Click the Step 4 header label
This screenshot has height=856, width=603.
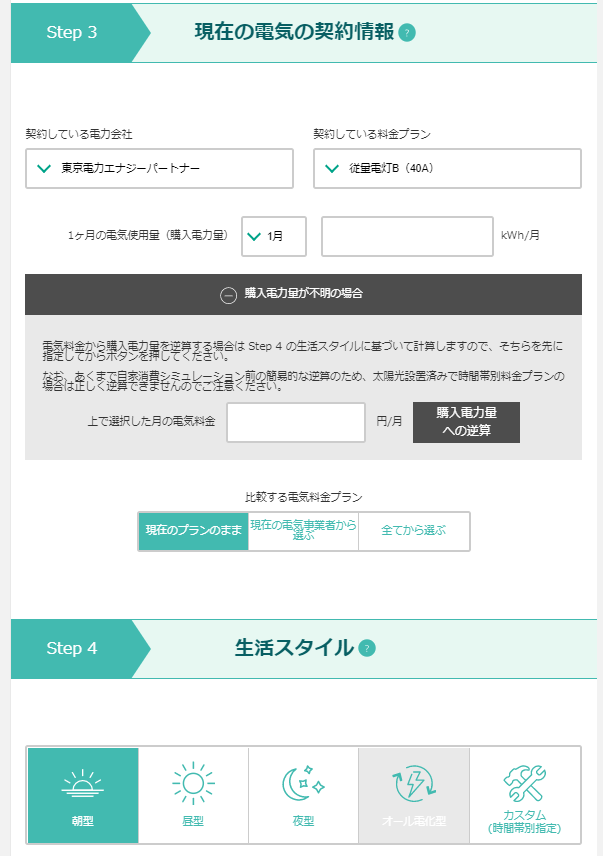(x=71, y=649)
